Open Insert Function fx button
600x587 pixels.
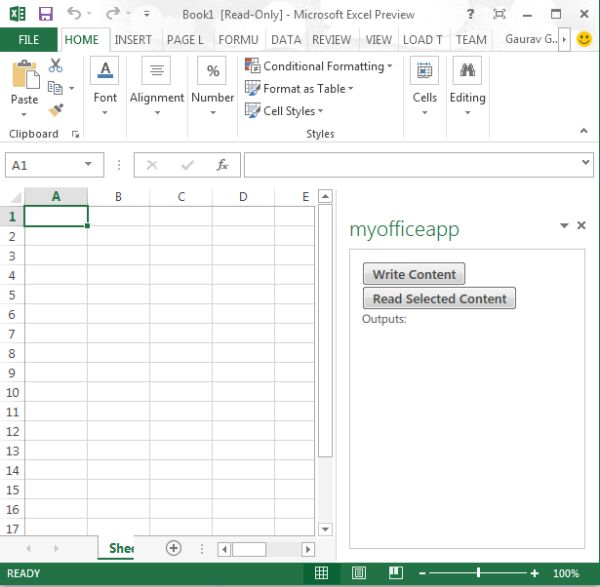(222, 165)
